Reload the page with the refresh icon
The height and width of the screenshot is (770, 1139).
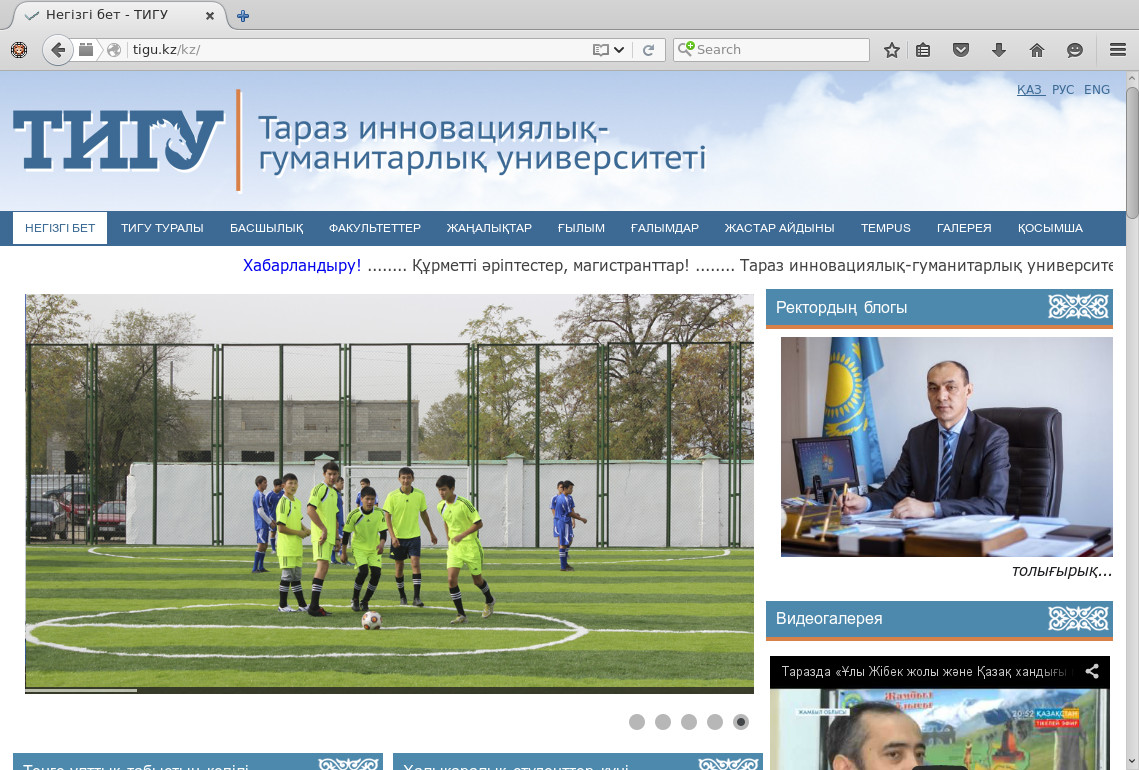pyautogui.click(x=649, y=49)
